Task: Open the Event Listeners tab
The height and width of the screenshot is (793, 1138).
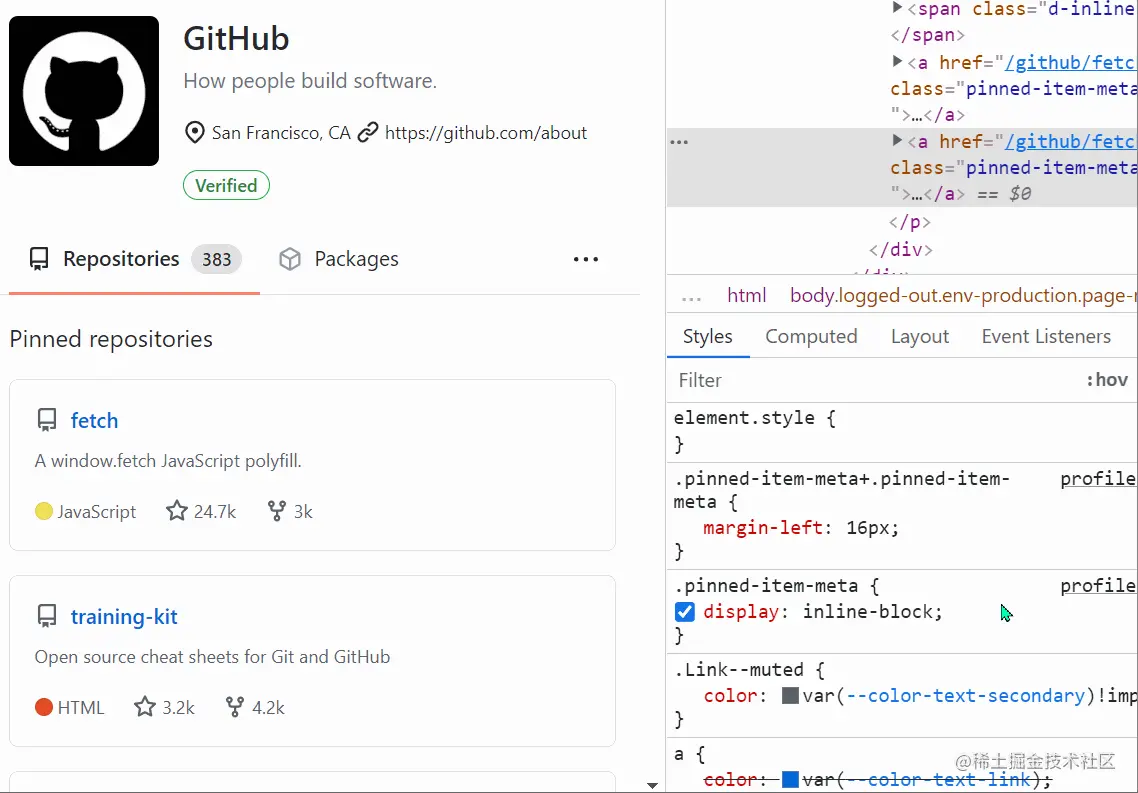Action: [x=1046, y=337]
